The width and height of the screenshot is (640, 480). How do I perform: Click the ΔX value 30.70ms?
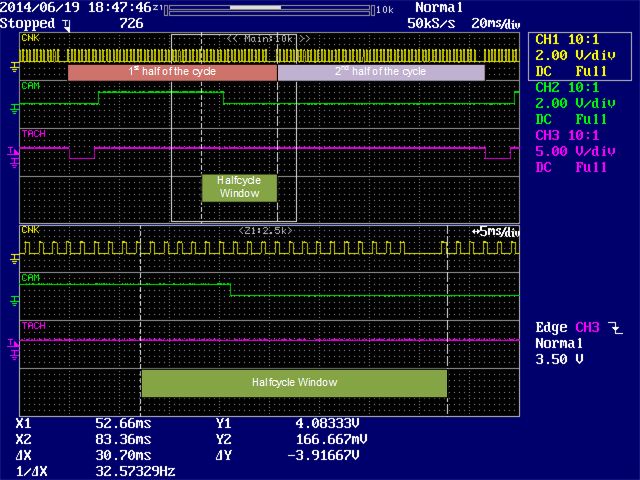[123, 456]
